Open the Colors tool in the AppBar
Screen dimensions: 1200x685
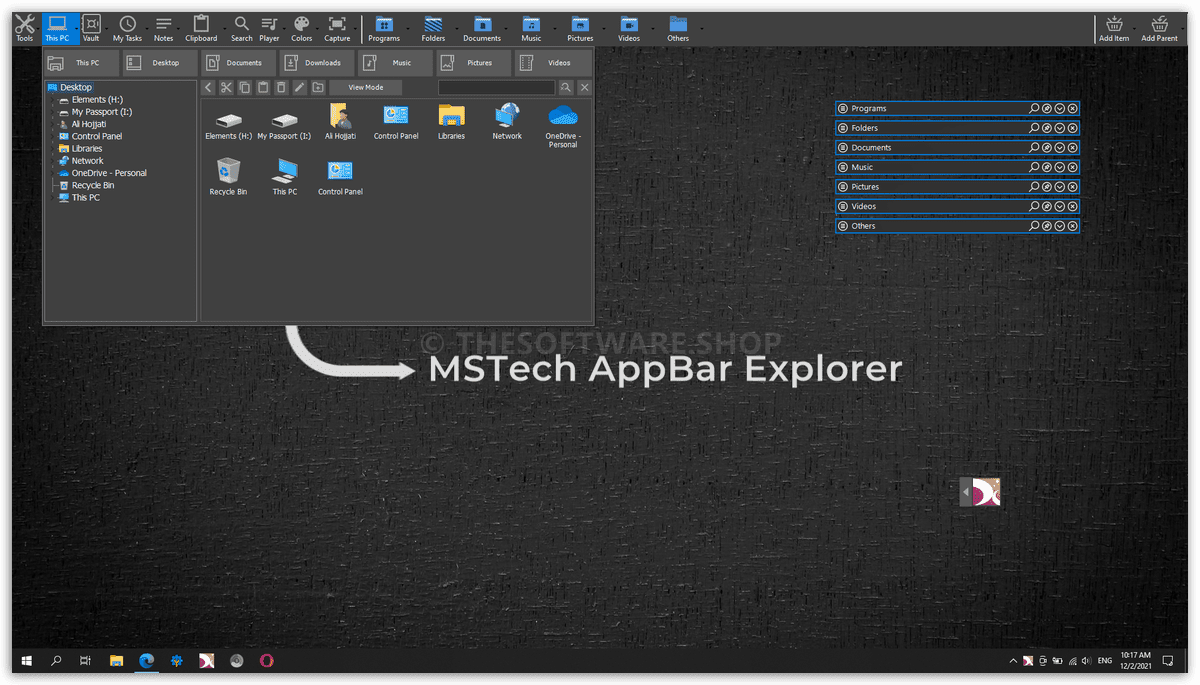coord(301,28)
